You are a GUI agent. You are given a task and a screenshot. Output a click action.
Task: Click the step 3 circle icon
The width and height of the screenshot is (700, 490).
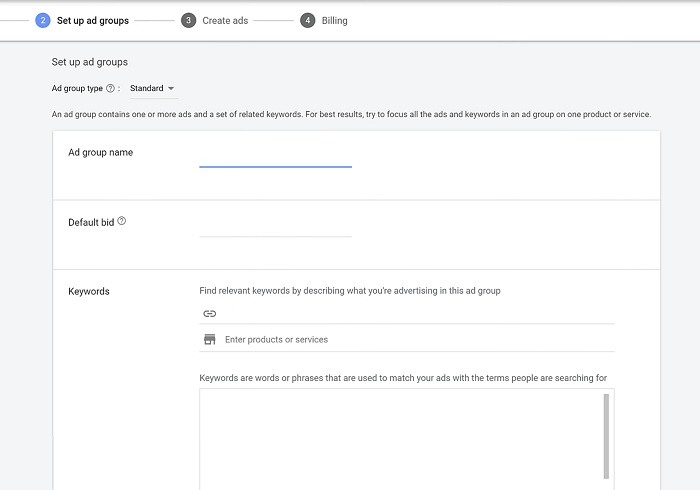pyautogui.click(x=188, y=21)
